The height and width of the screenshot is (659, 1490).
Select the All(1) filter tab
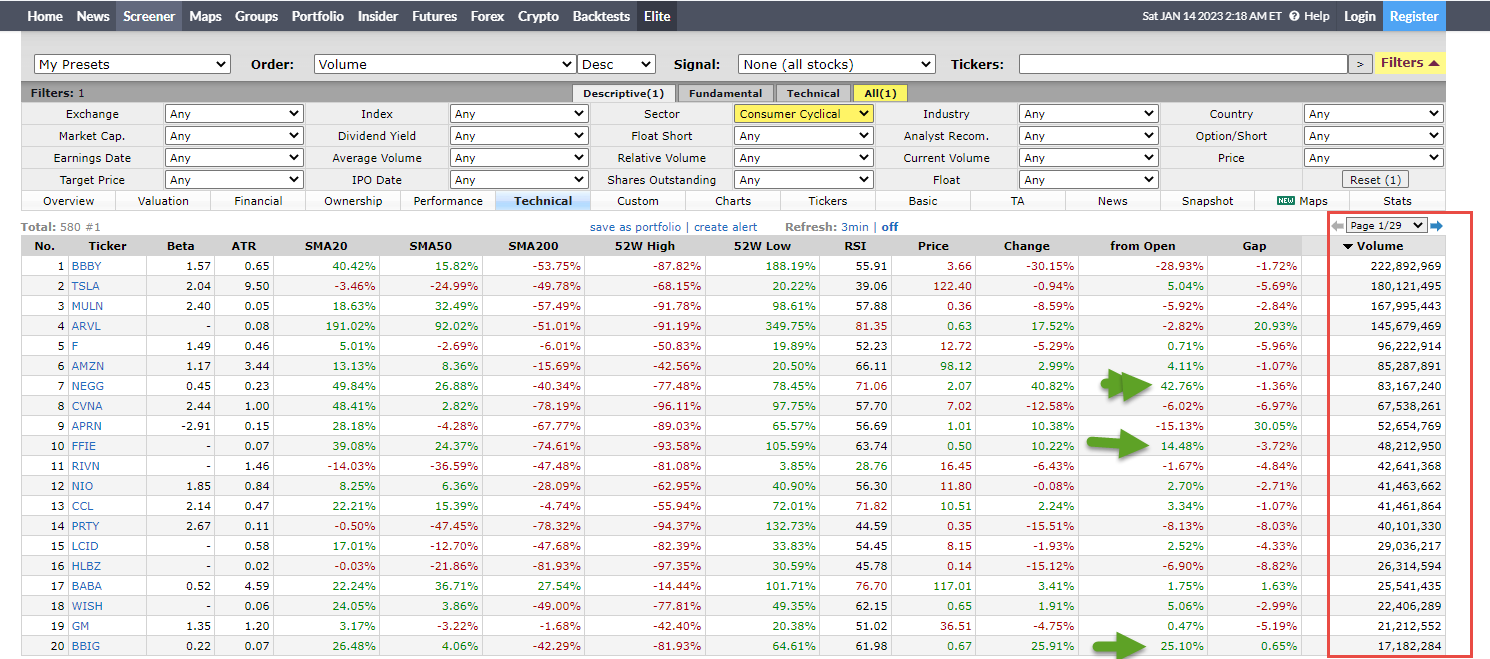tap(880, 93)
